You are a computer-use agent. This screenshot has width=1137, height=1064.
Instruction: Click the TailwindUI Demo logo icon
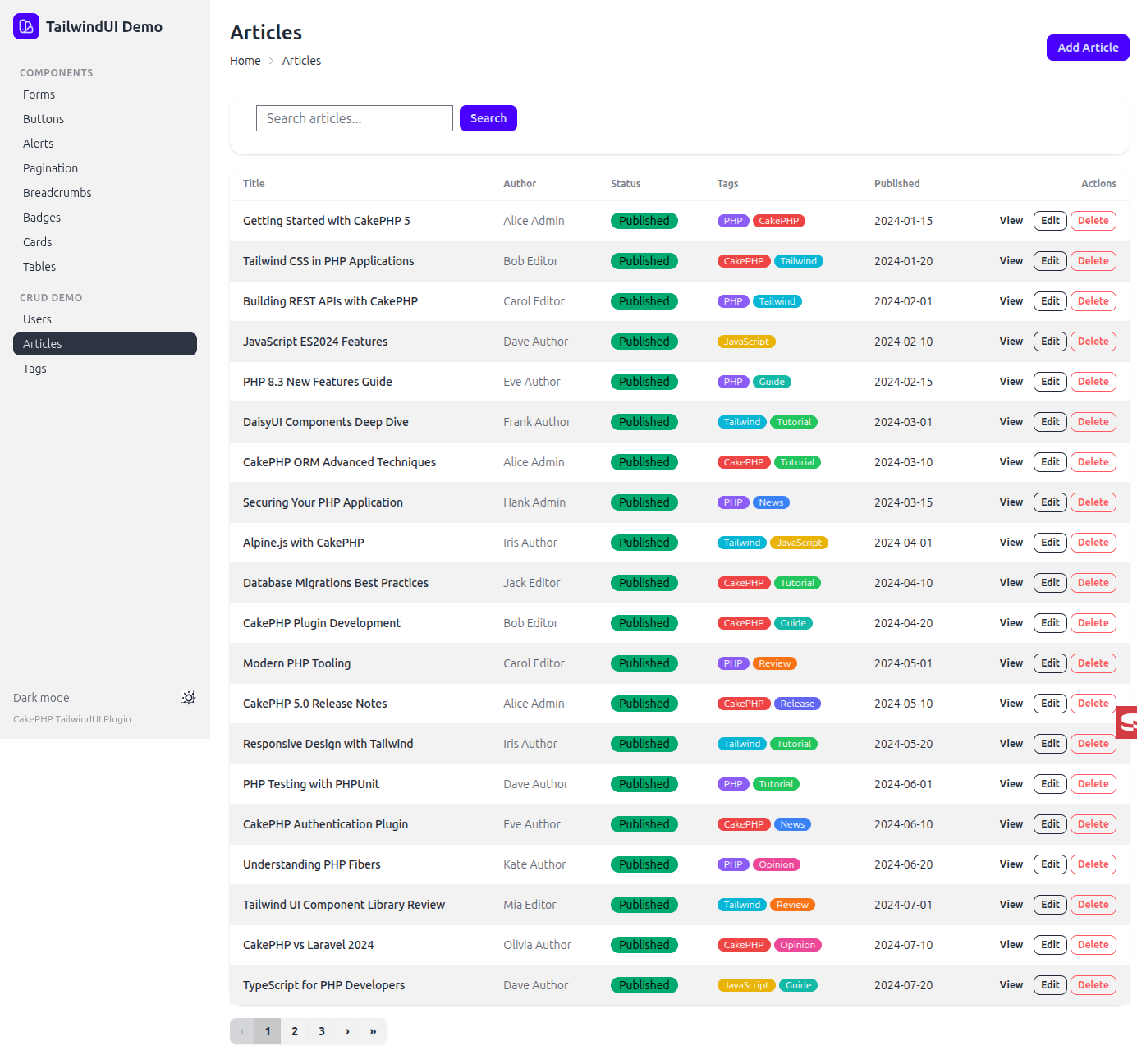[25, 26]
